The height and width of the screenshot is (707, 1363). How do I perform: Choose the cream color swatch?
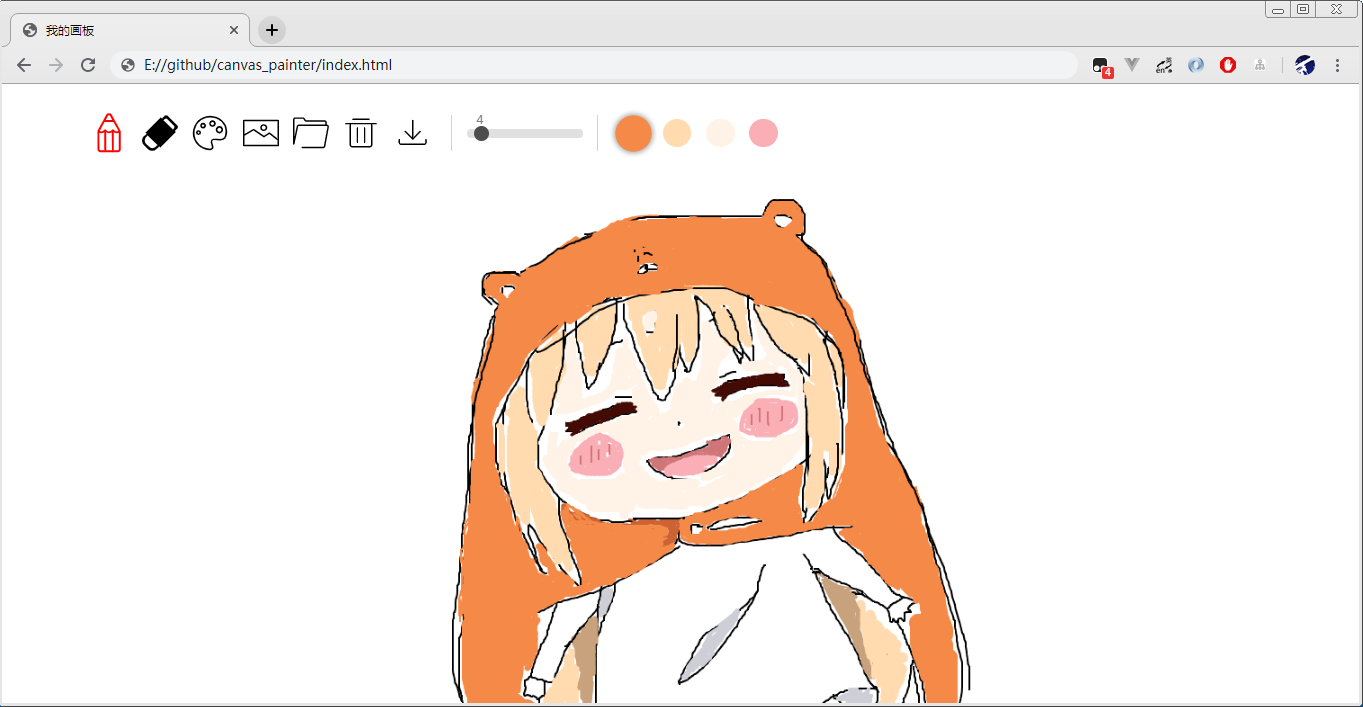tap(720, 132)
